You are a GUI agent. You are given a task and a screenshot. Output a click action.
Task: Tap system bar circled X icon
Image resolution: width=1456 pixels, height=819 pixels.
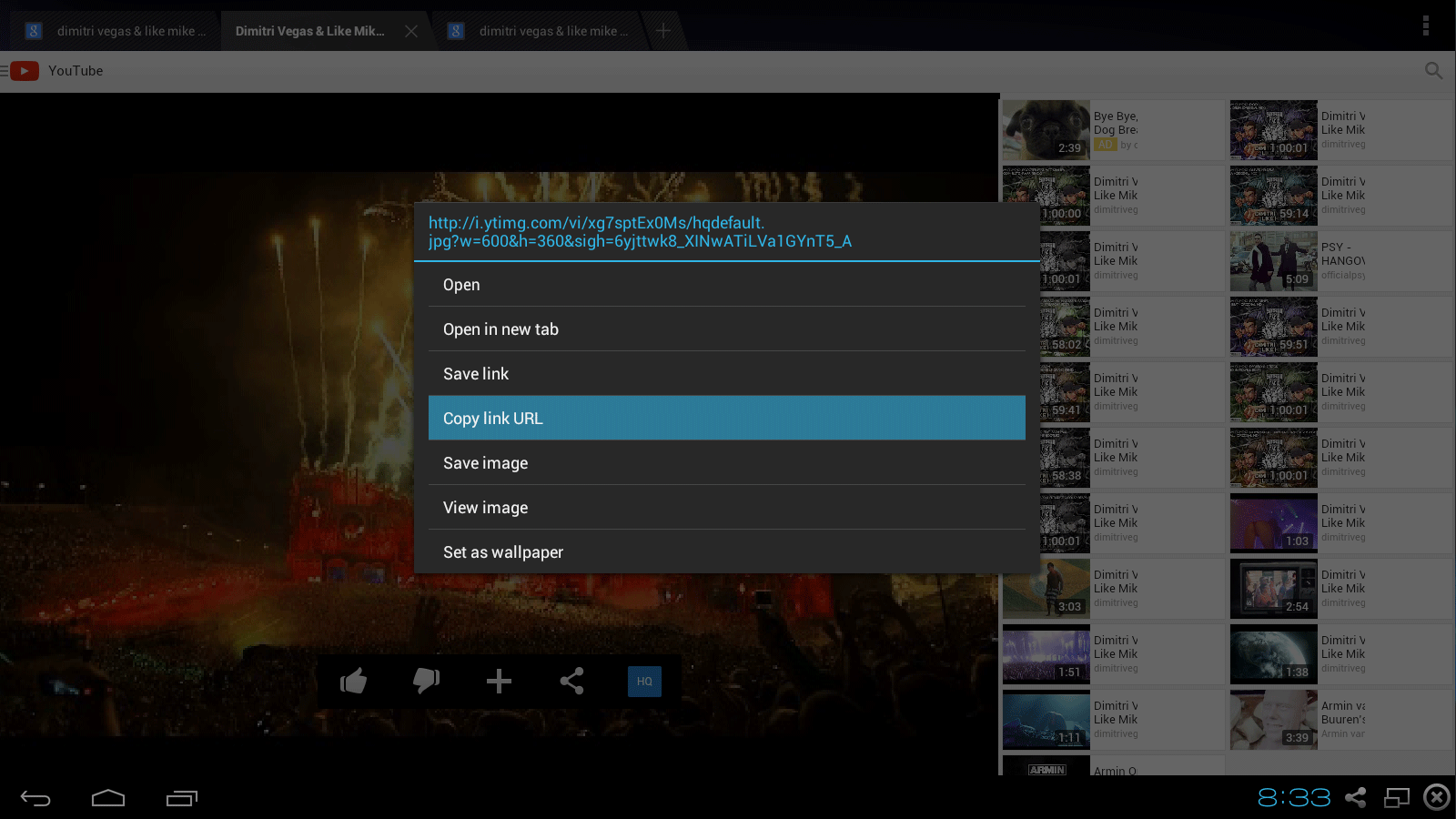1437,798
